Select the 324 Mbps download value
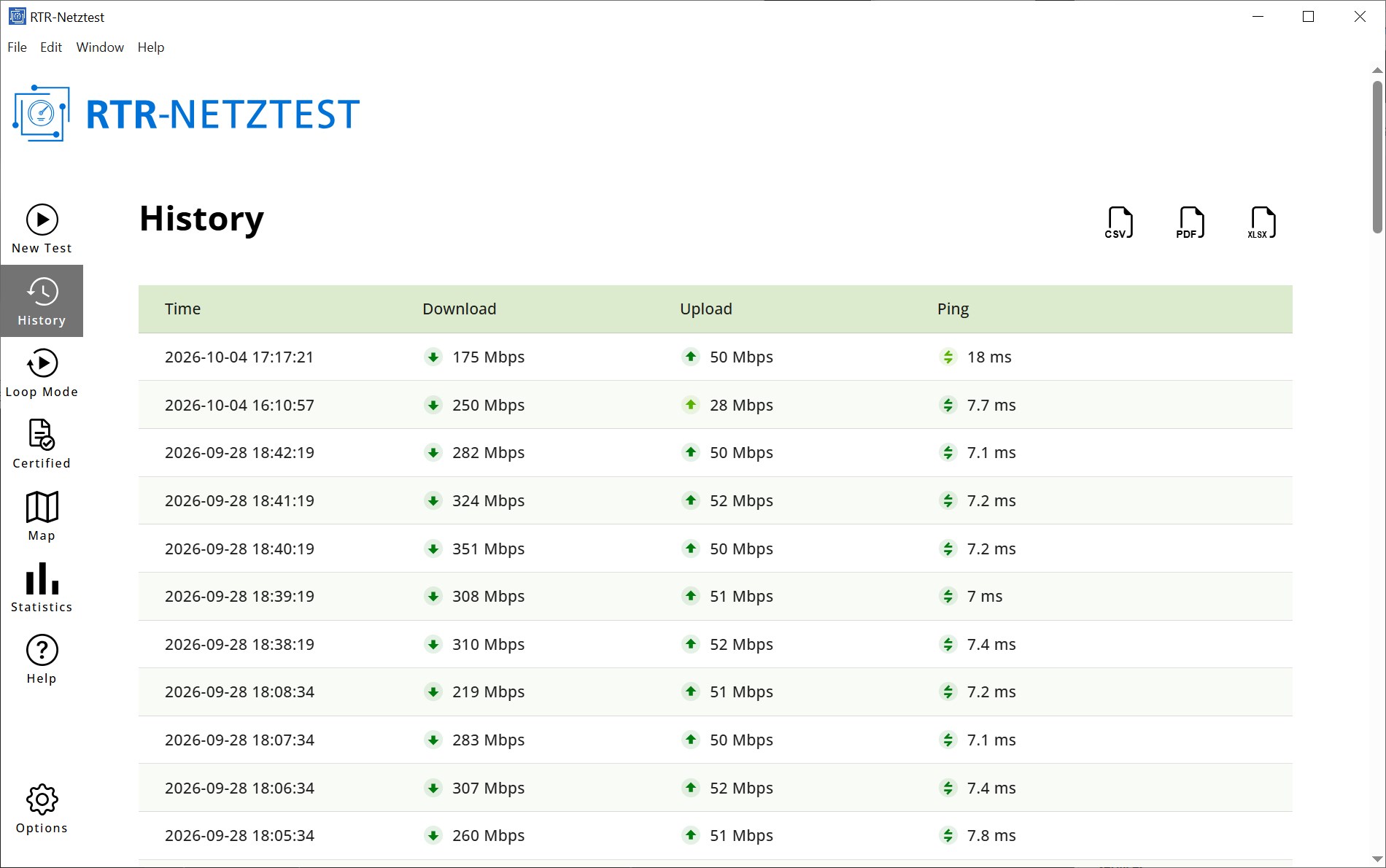The image size is (1386, 868). click(488, 500)
